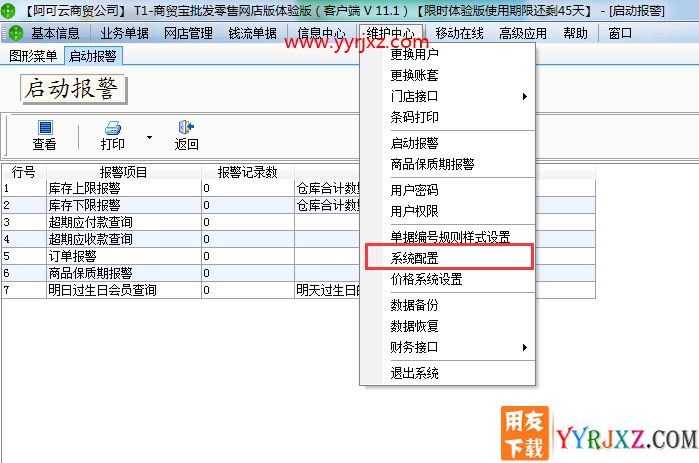
Task: Open the 高级应用 menu
Action: coord(523,33)
